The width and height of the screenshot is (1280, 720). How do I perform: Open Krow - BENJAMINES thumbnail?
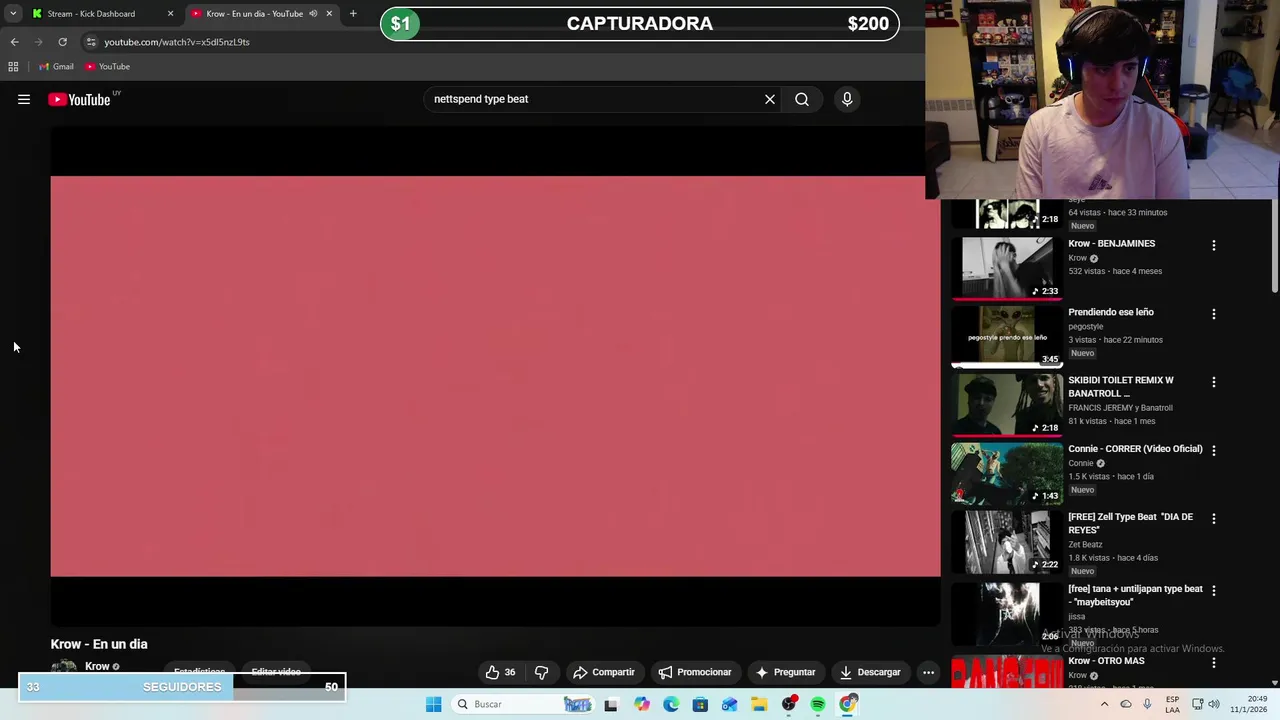1007,267
